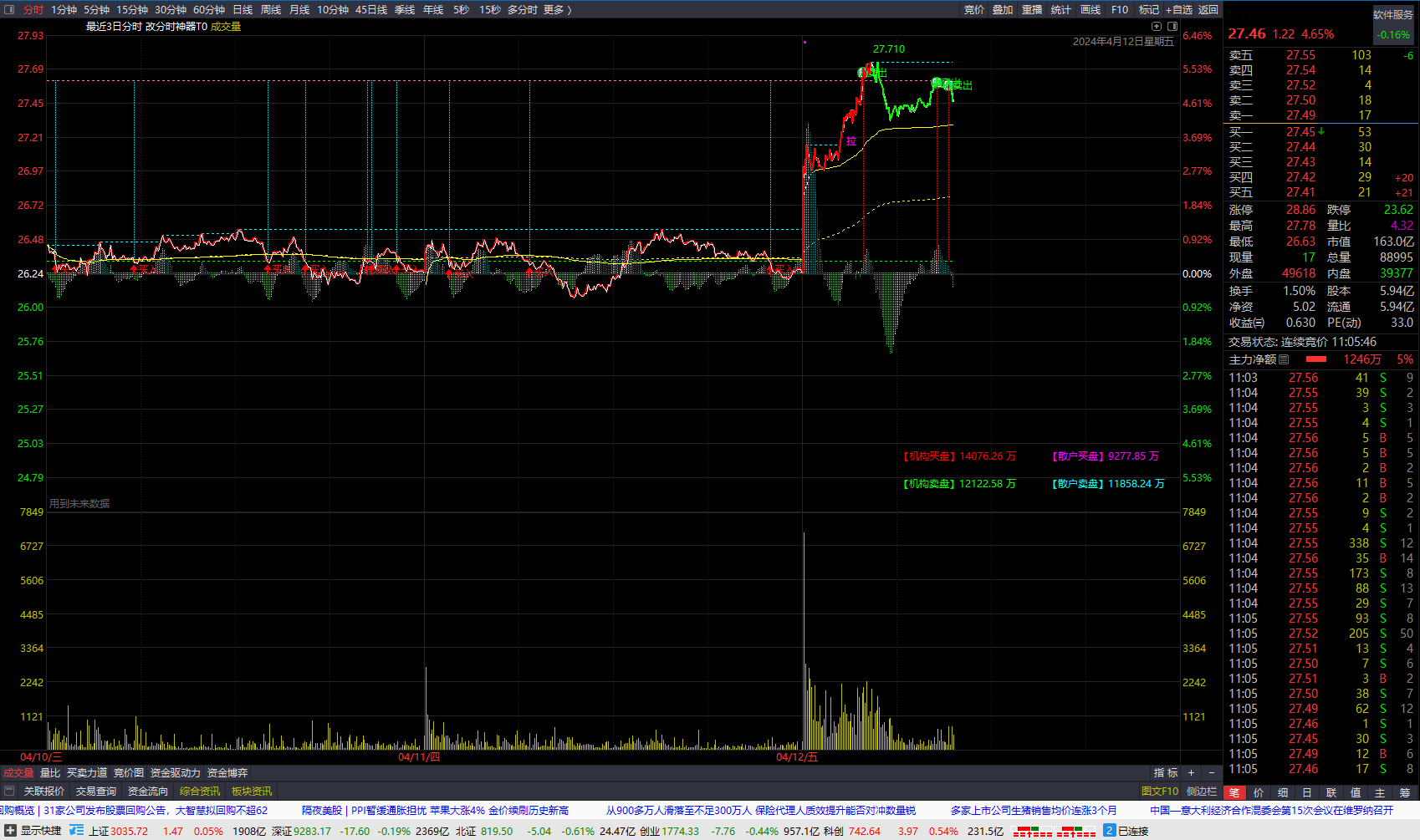The image size is (1420, 840).
Task: Add an indicator pane with plus button
Action: tap(1192, 773)
